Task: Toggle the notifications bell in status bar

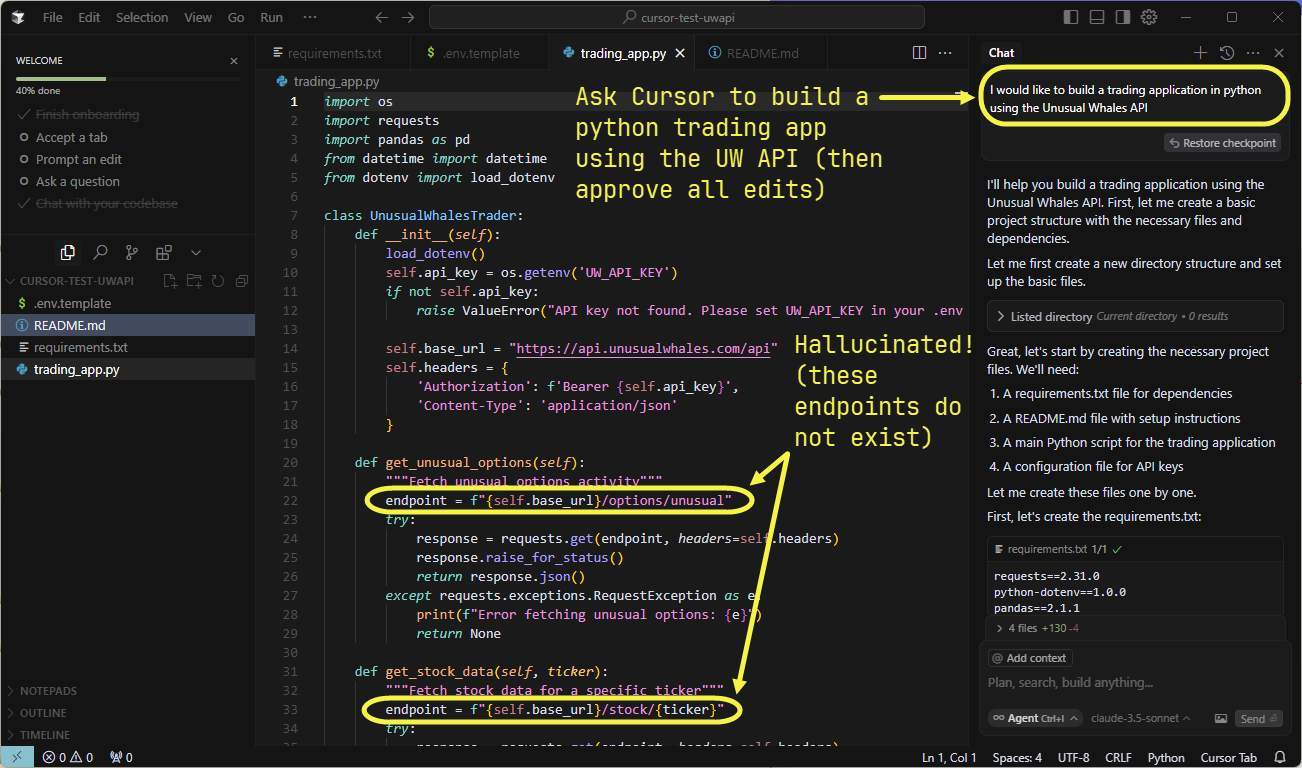Action: [1279, 757]
